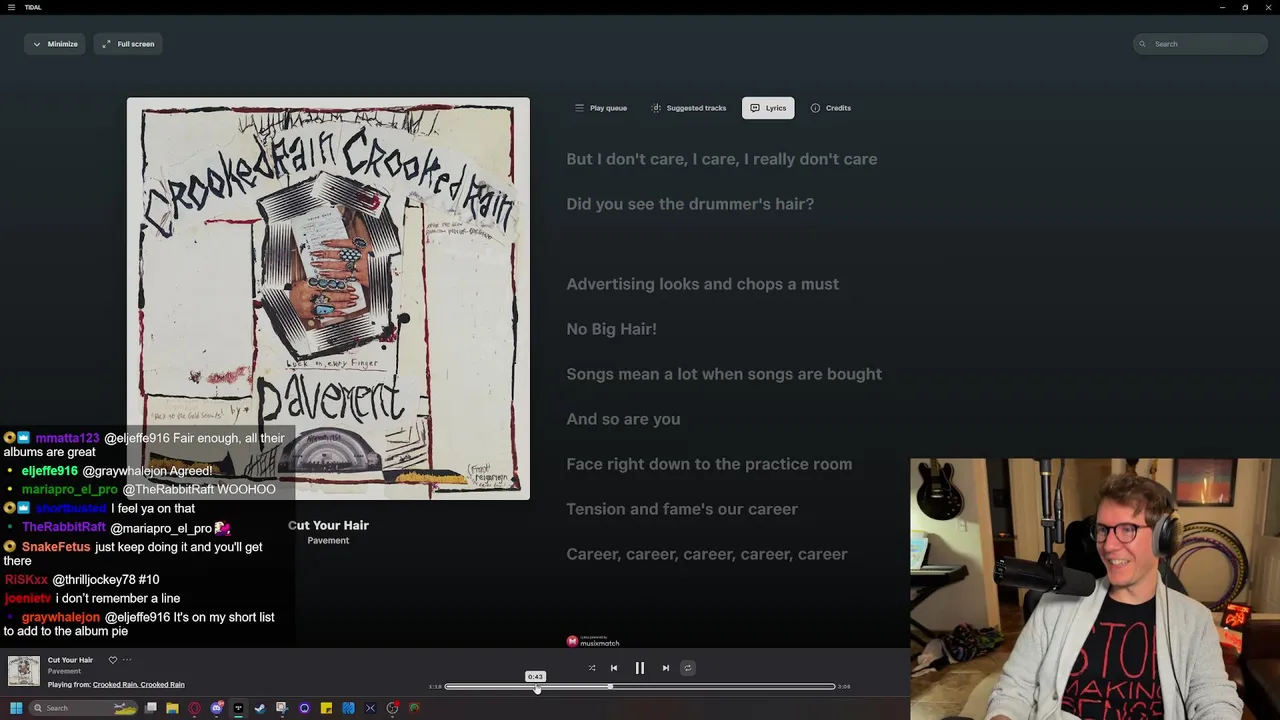
Task: Open Discord from the taskbar
Action: 217,708
